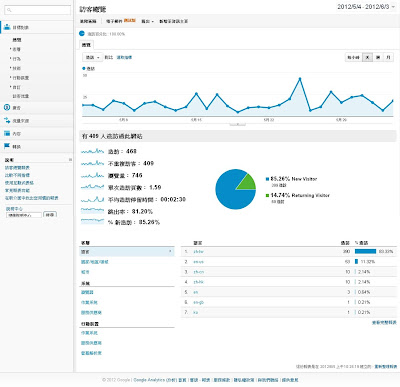The height and width of the screenshot is (387, 400).
Task: Click the sparkline beside the 468 visits metric
Action: pos(92,151)
